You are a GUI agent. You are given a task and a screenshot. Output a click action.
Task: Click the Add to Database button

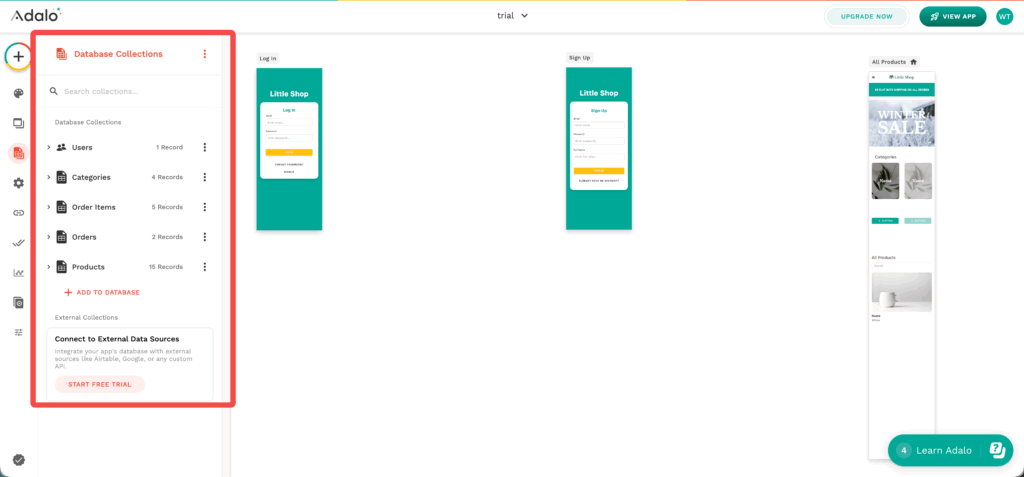pos(101,292)
